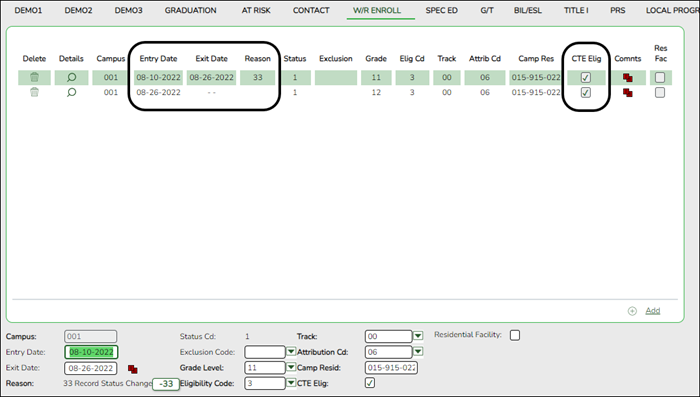Click the Attribution Cd field showing 06
Image resolution: width=700 pixels, height=397 pixels.
(388, 352)
